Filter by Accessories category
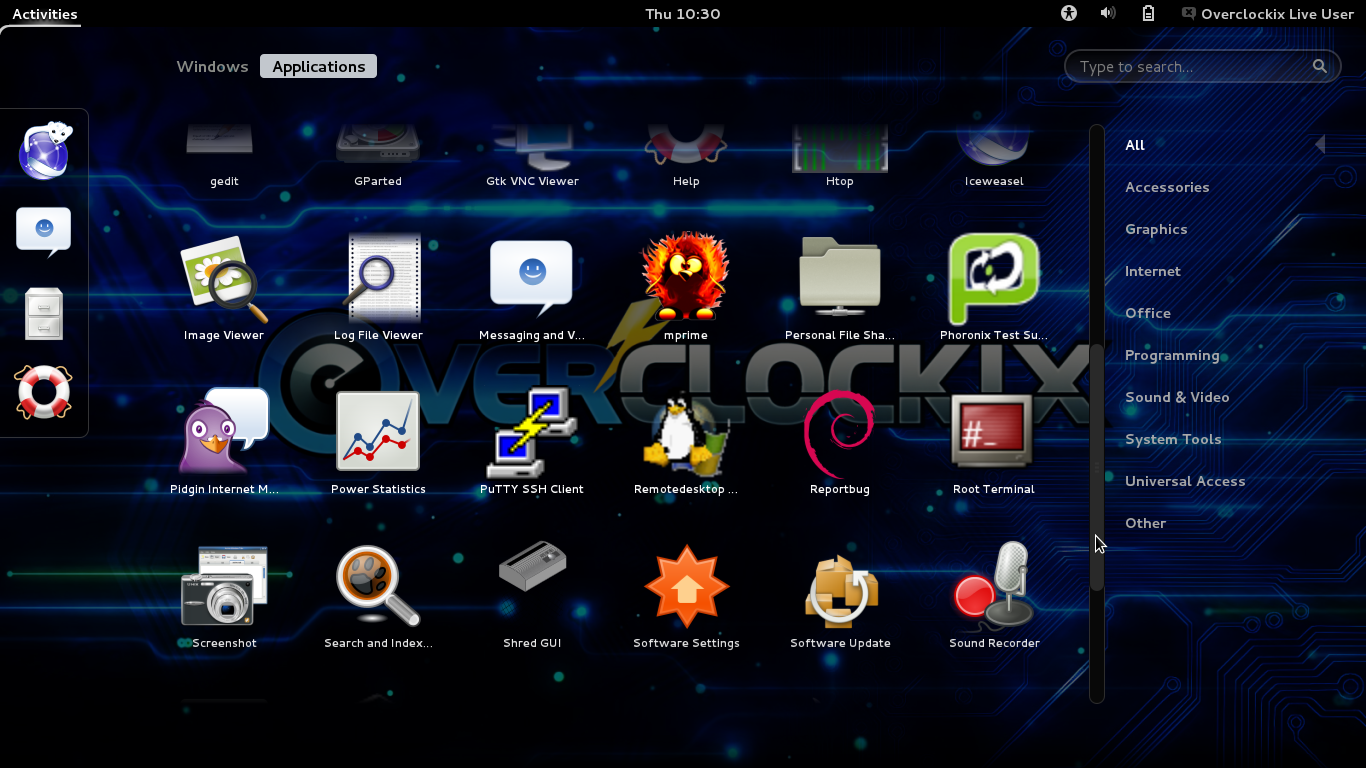The width and height of the screenshot is (1366, 768). tap(1167, 187)
